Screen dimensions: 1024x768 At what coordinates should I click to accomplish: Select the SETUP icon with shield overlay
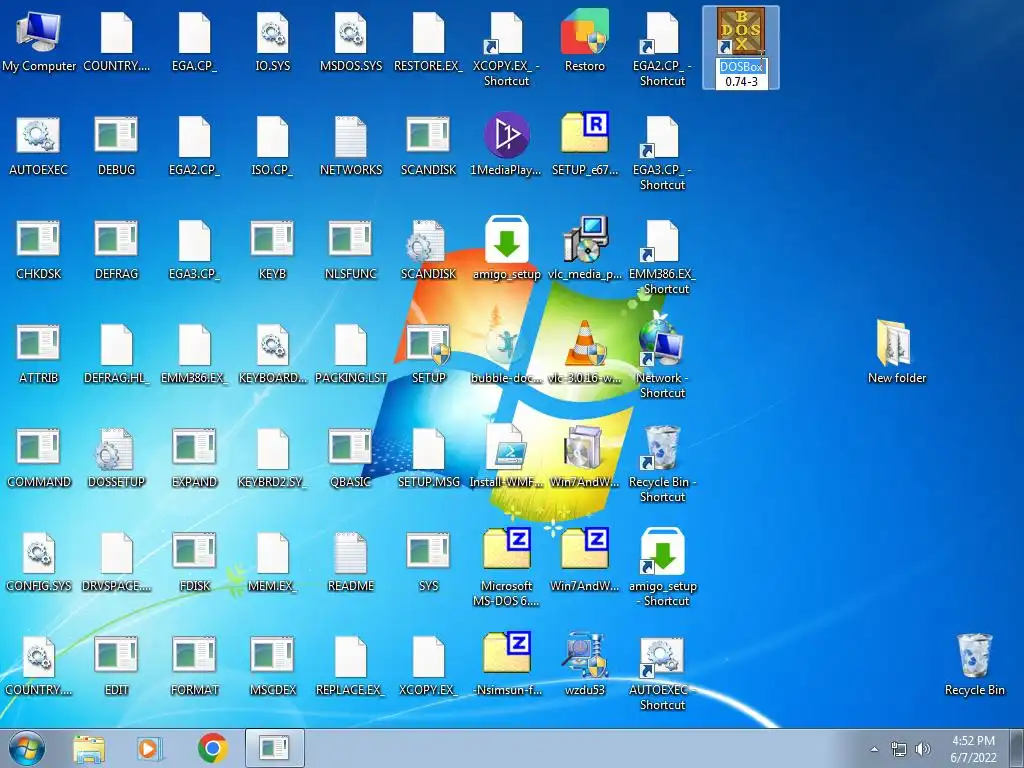428,344
